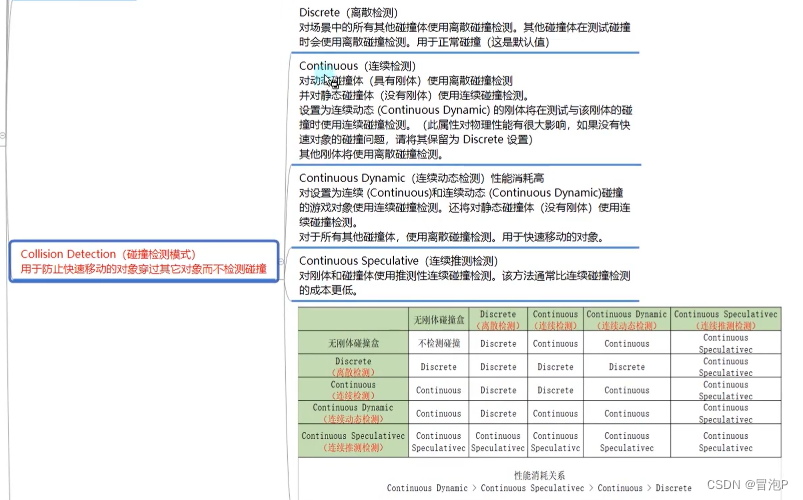Select the Collision Detection (碰撞检测模式) mind map node

144,261
